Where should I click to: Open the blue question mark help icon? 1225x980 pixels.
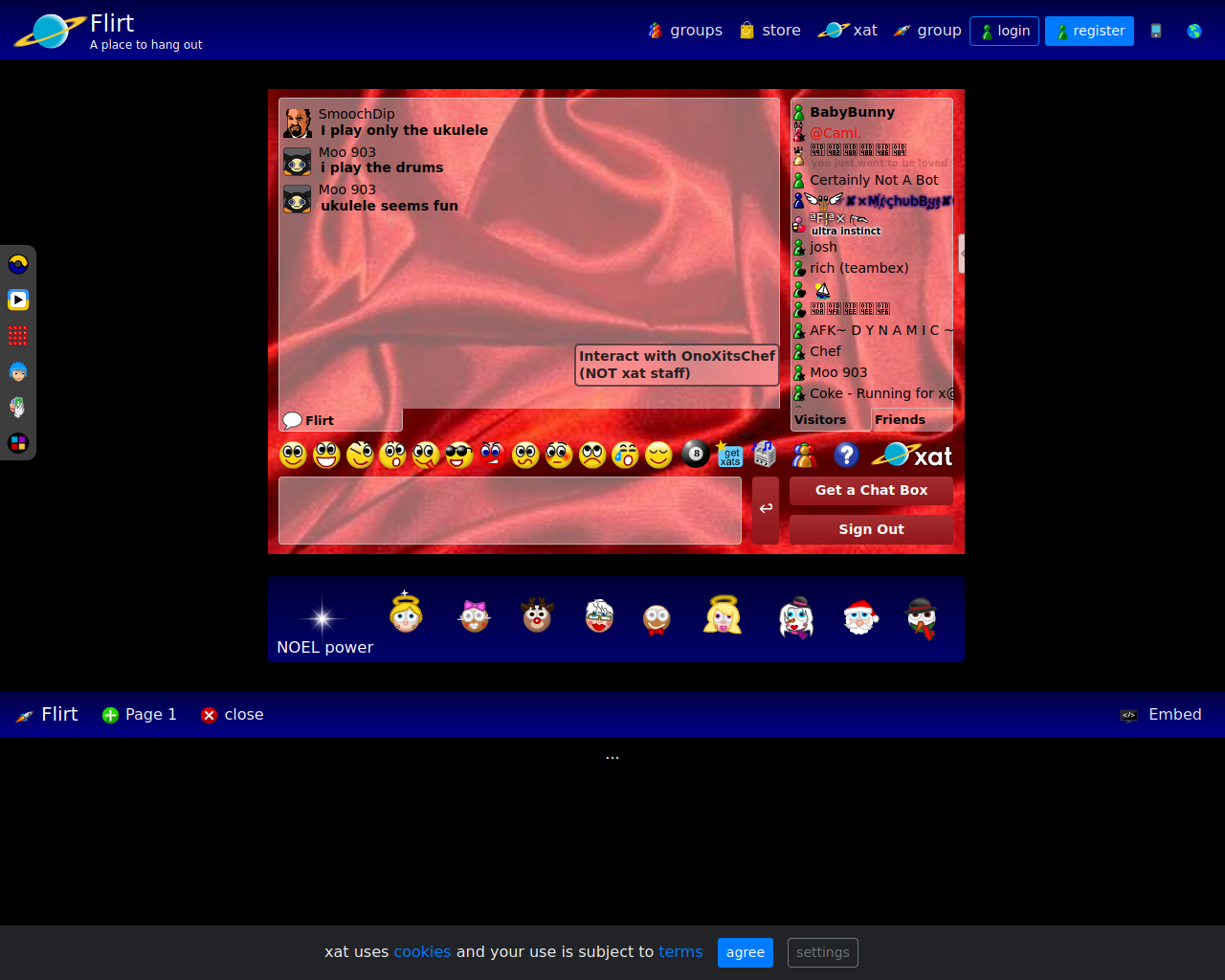(846, 455)
